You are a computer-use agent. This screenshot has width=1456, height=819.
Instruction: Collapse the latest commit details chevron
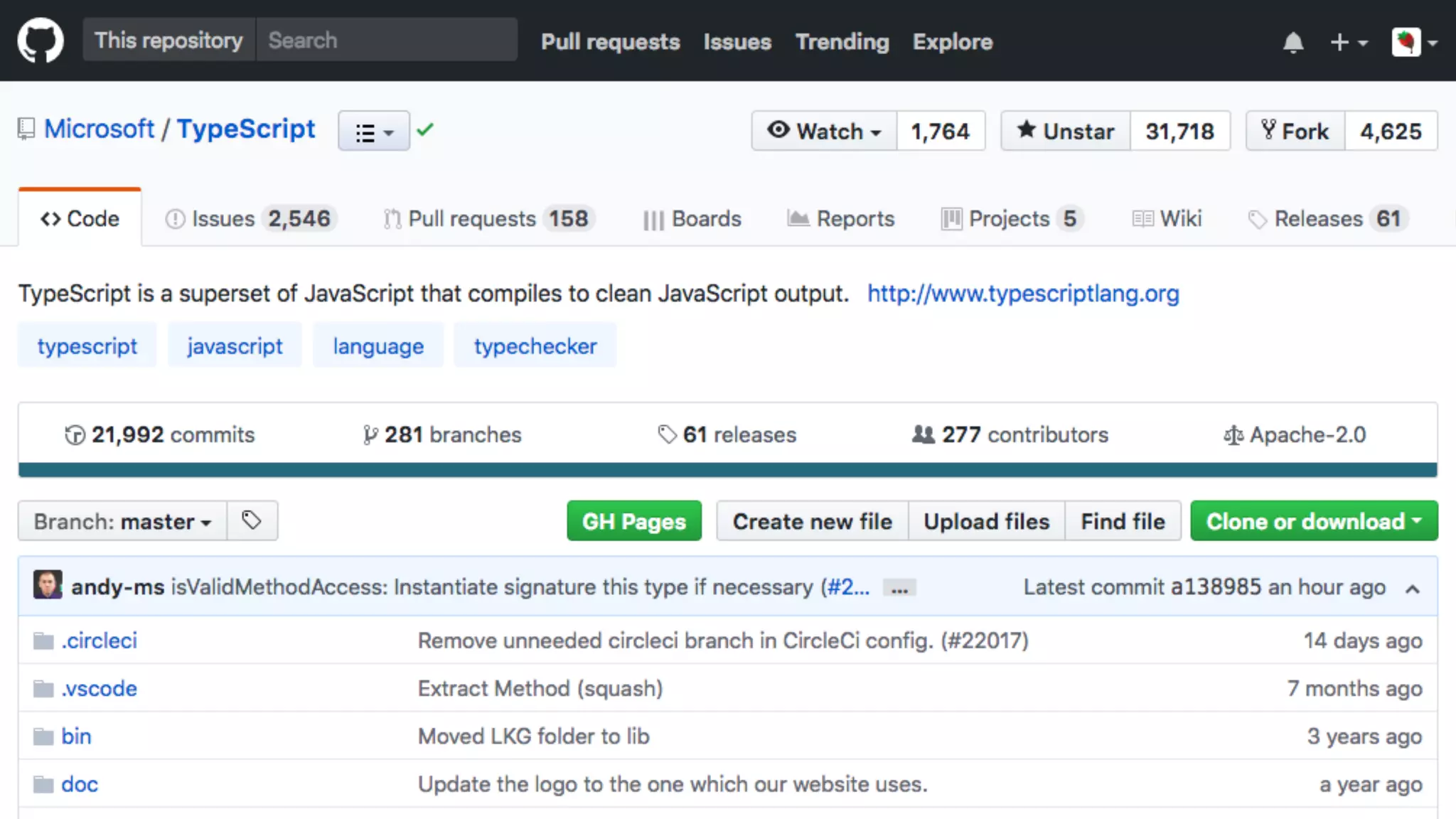pyautogui.click(x=1413, y=589)
